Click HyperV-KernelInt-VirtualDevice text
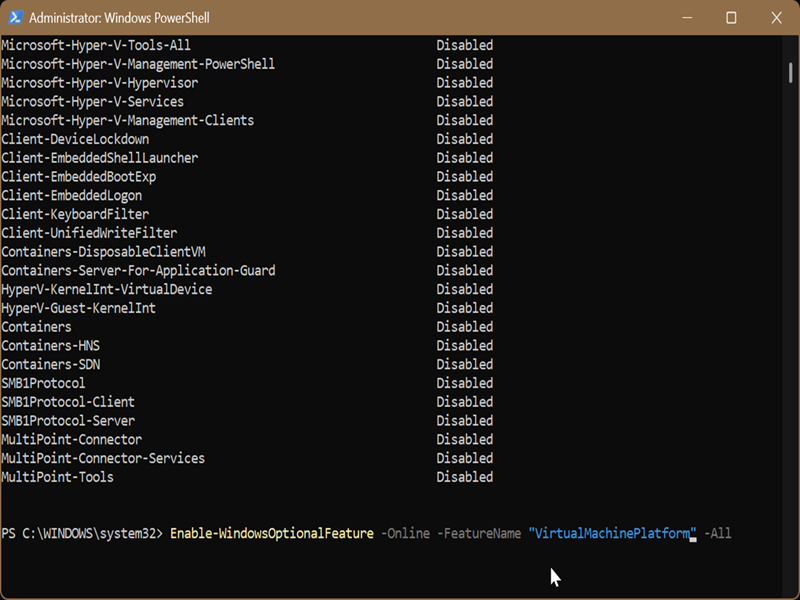This screenshot has width=800, height=600. (x=107, y=290)
